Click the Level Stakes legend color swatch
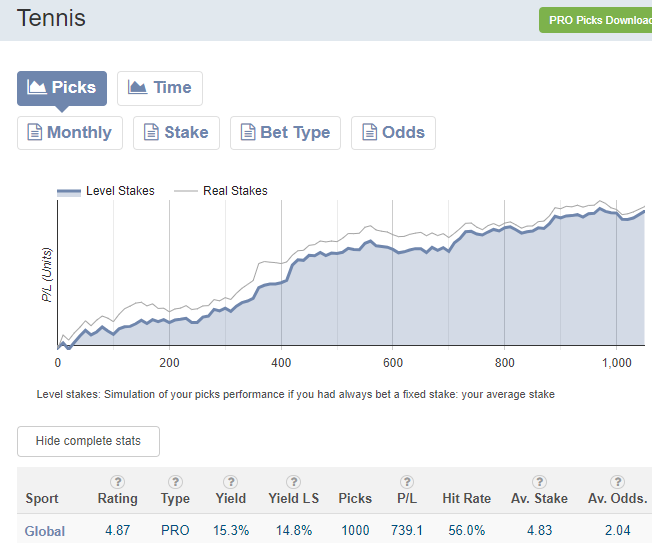Screen dimensions: 652x543 (x=69, y=192)
